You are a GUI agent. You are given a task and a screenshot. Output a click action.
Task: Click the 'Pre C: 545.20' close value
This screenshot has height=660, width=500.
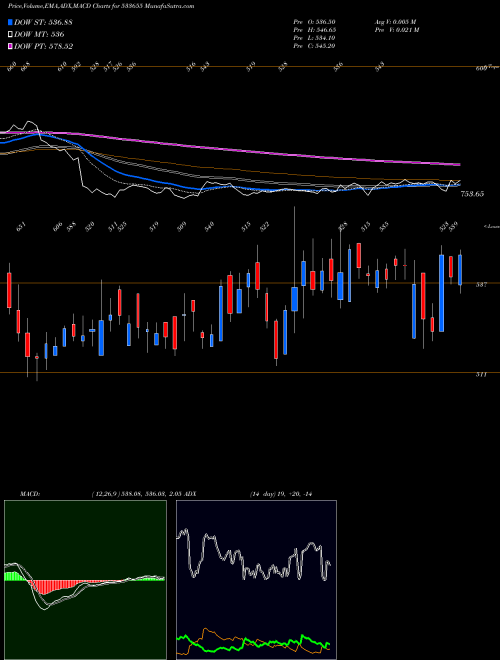pyautogui.click(x=314, y=46)
